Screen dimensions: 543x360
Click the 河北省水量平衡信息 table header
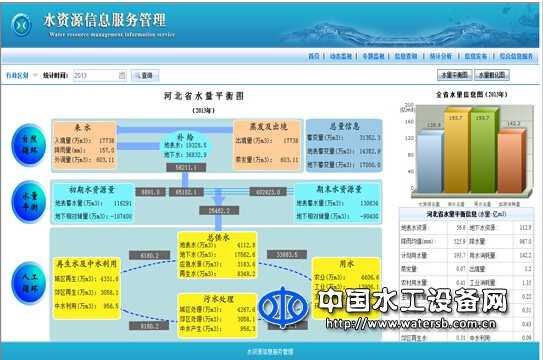coord(466,214)
